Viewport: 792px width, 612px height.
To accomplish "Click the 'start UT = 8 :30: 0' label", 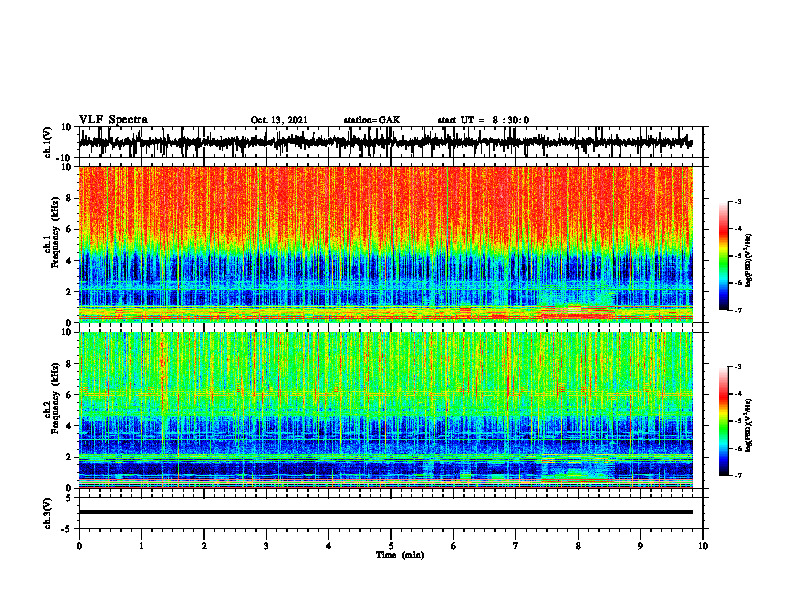I will coord(483,120).
